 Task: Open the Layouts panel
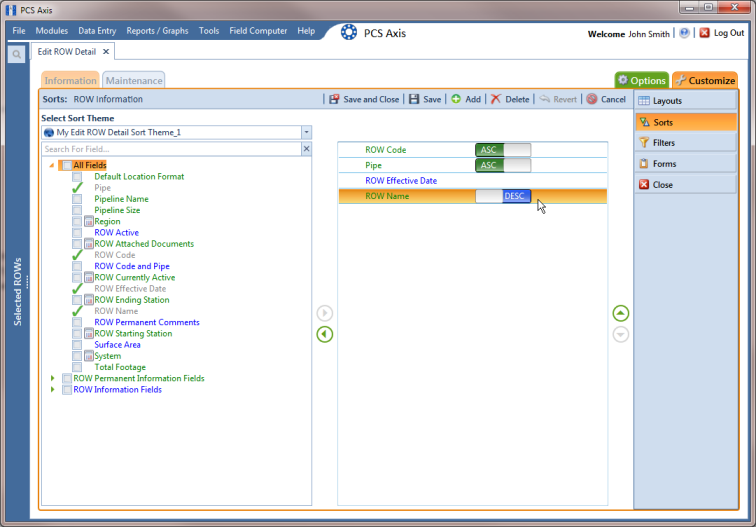click(x=686, y=101)
